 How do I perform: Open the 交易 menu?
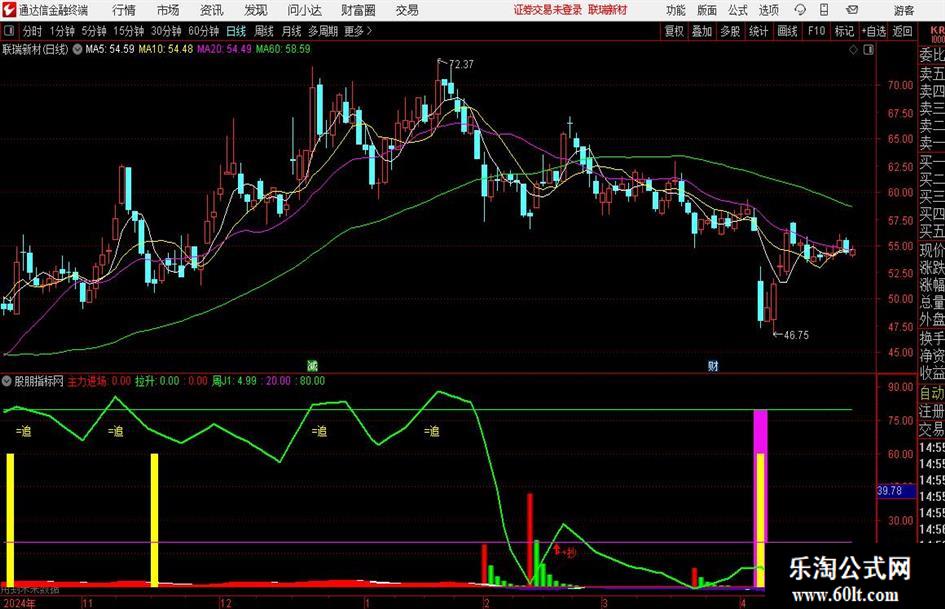click(407, 10)
